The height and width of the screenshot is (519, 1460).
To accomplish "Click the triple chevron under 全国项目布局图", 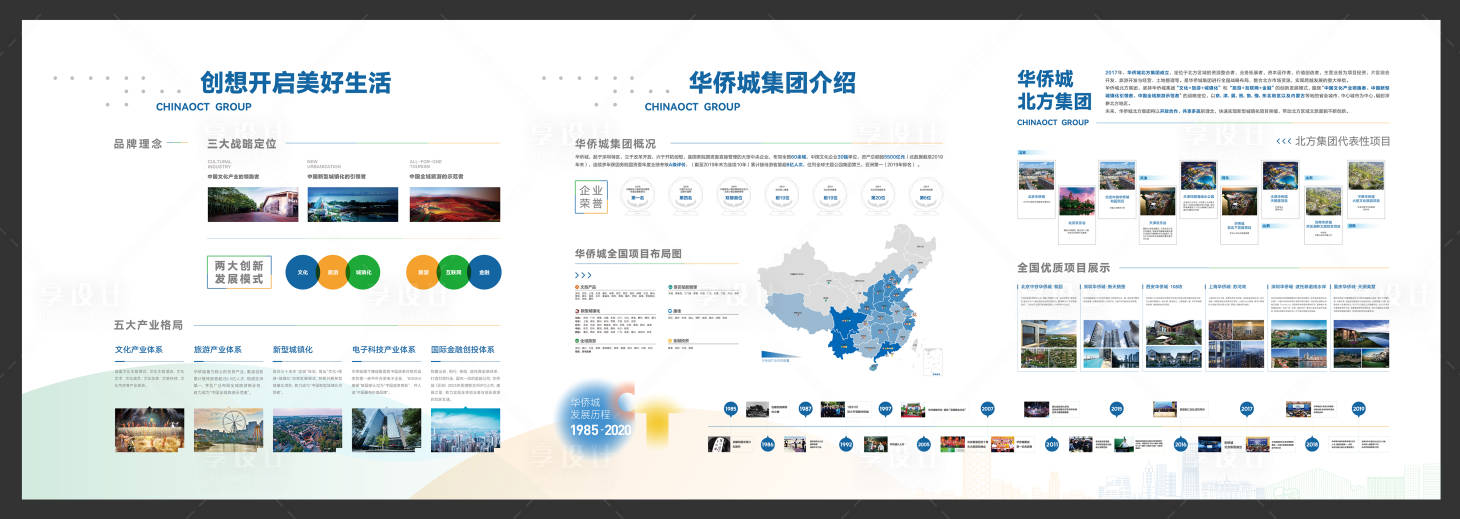I will 583,275.
